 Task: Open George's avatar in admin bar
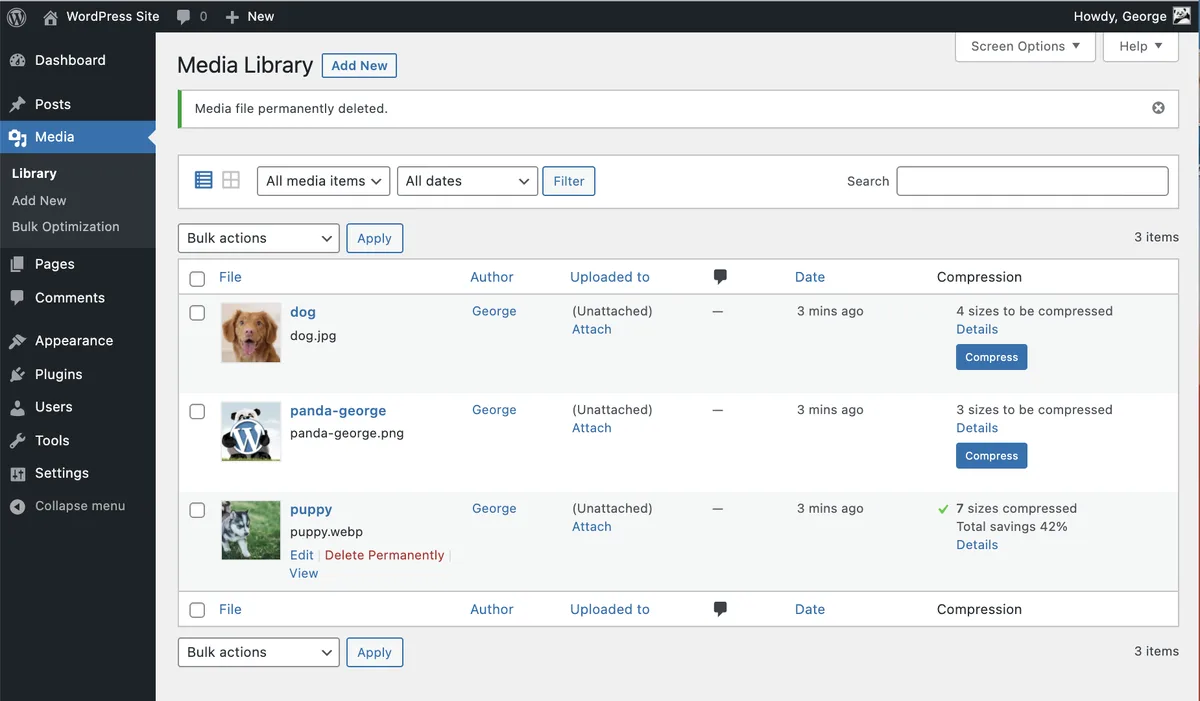[x=1181, y=16]
